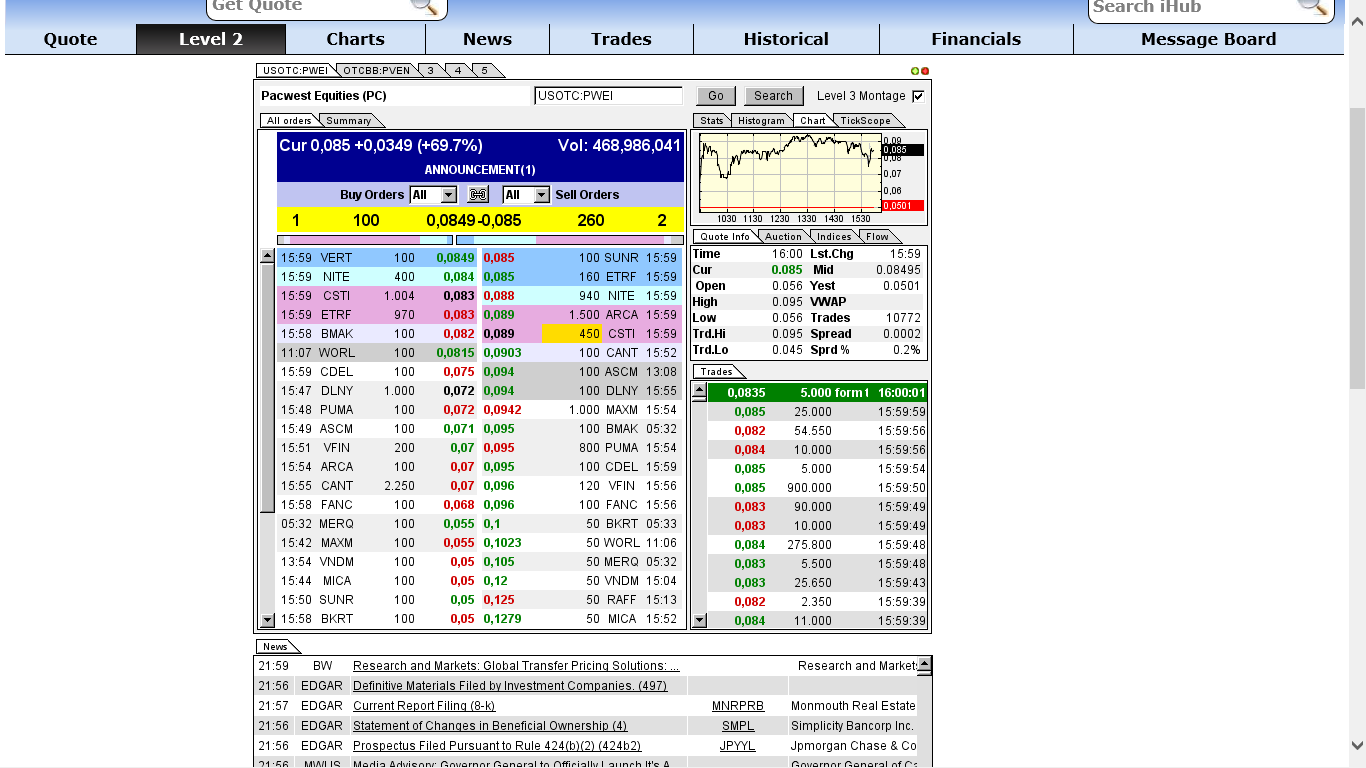The height and width of the screenshot is (768, 1366).
Task: Select the Quote Info tab
Action: coord(724,236)
